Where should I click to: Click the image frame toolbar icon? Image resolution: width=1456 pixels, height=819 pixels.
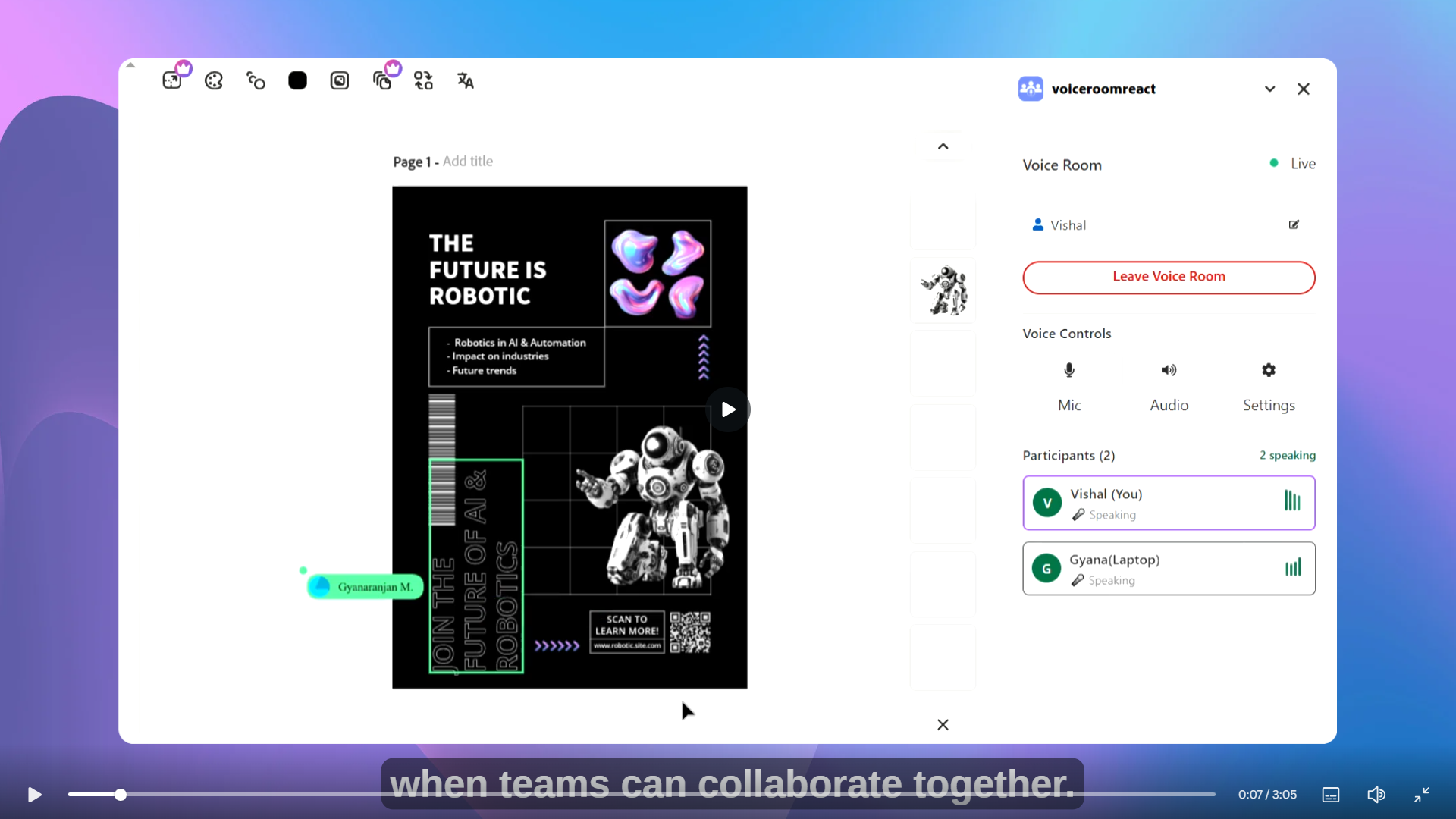point(340,80)
